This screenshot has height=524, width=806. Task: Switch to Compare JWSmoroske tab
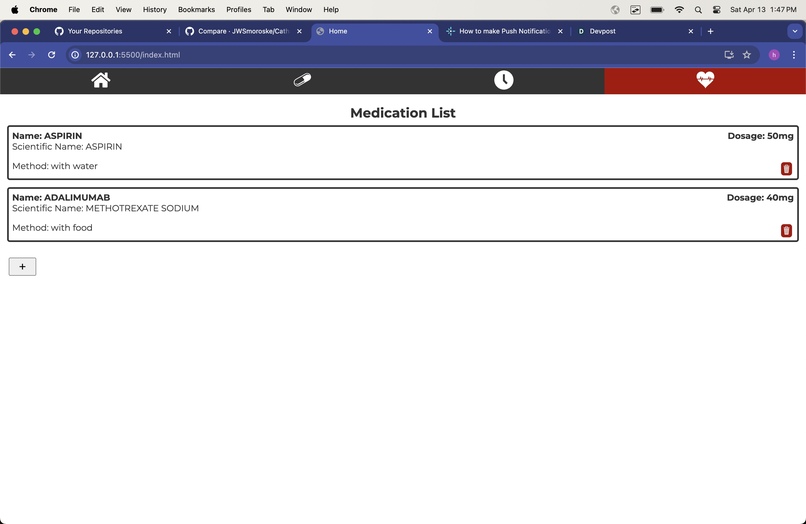click(x=244, y=31)
